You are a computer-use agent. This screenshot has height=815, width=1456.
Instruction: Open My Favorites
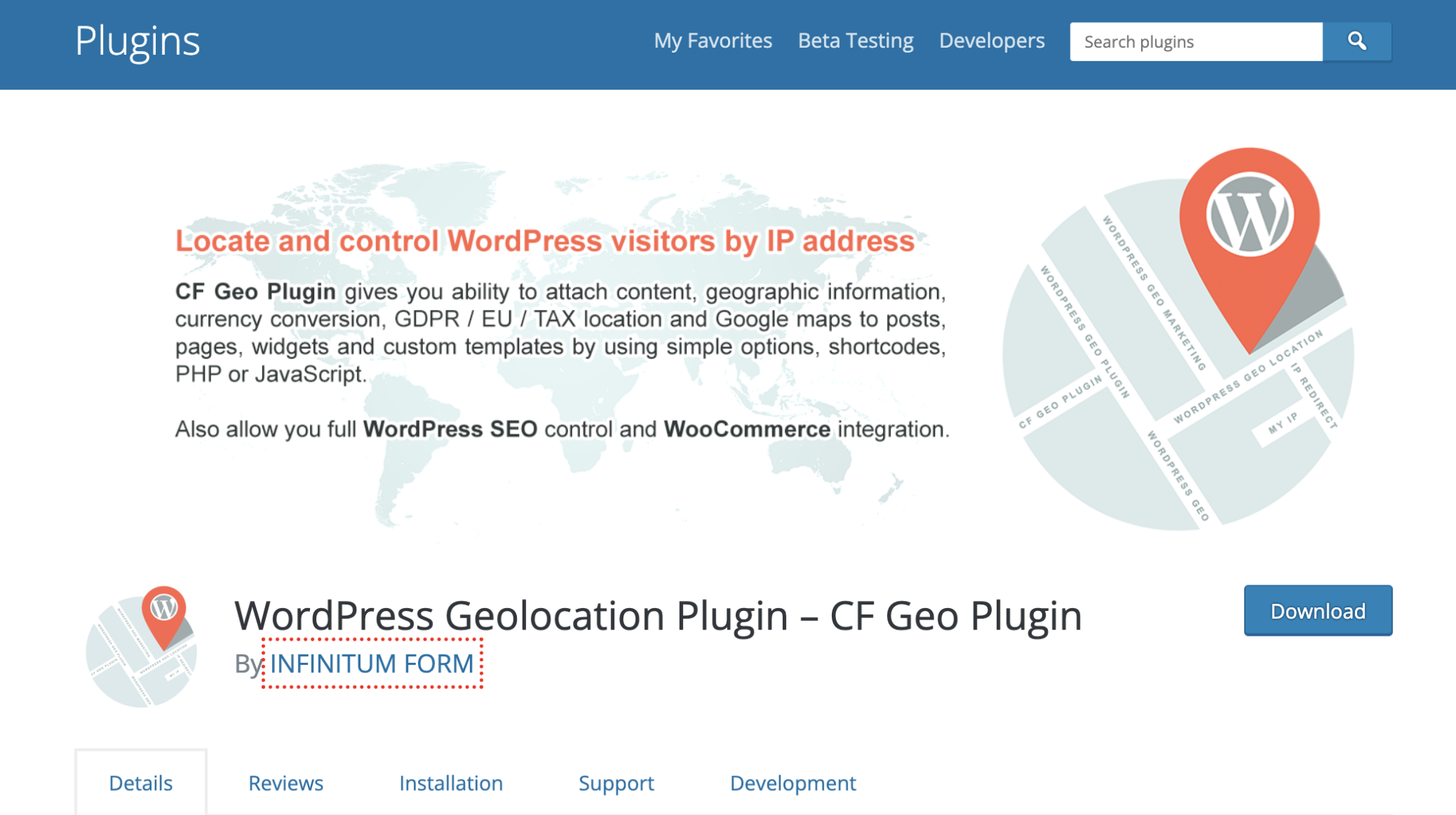(713, 41)
